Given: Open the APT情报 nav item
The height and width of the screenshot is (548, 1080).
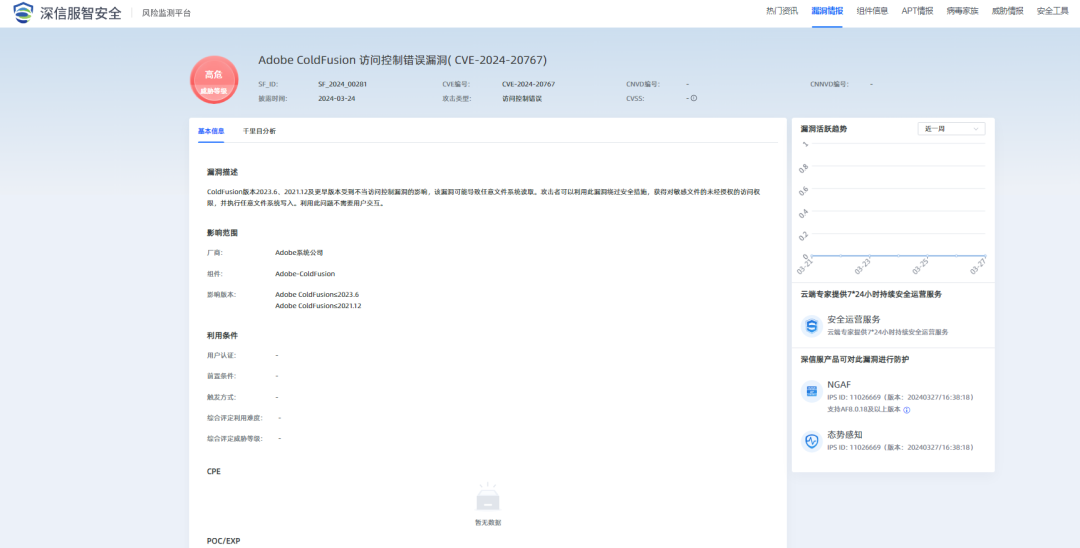Looking at the screenshot, I should click(917, 11).
